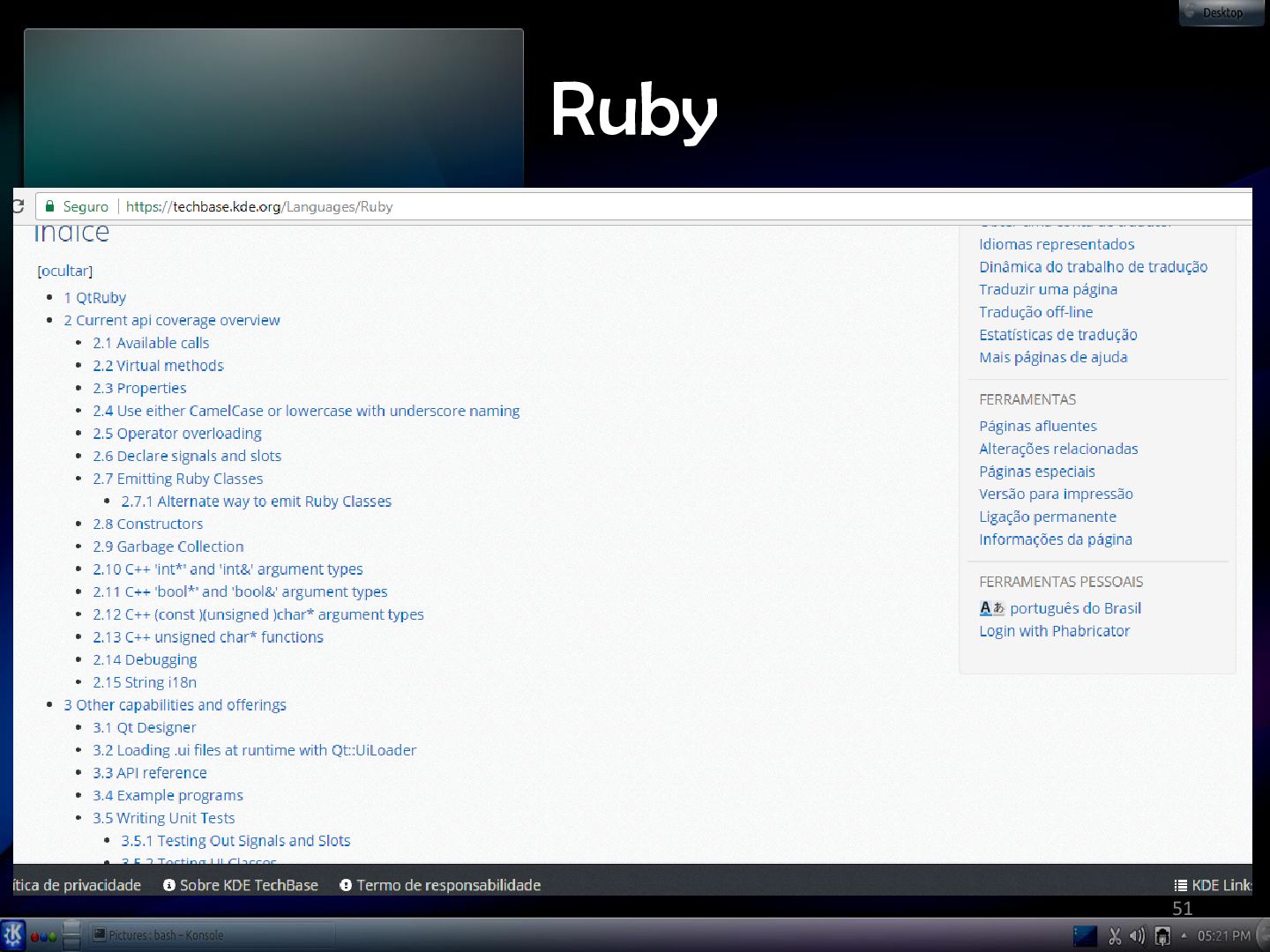1270x952 pixels.
Task: Open the KDE Links footer menu
Action: click(1214, 885)
